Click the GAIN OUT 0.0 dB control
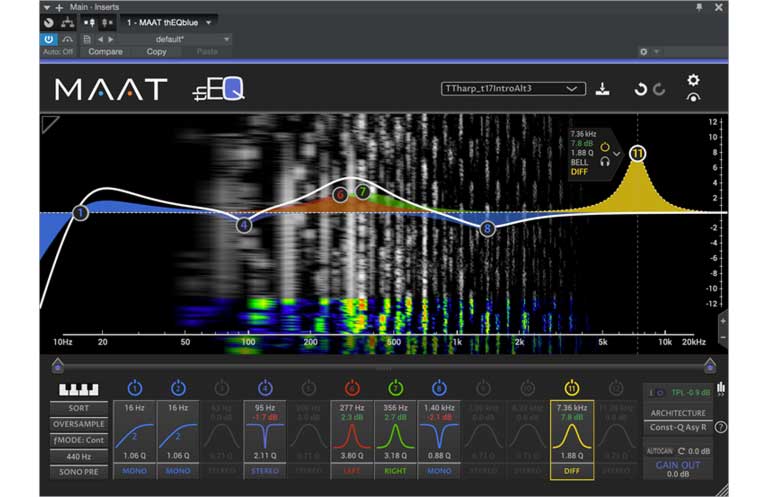The image size is (768, 497). 678,469
